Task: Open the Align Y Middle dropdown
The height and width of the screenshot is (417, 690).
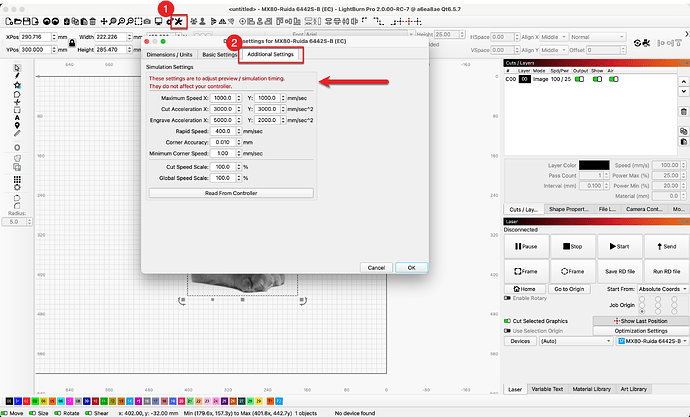Action: pyautogui.click(x=553, y=50)
